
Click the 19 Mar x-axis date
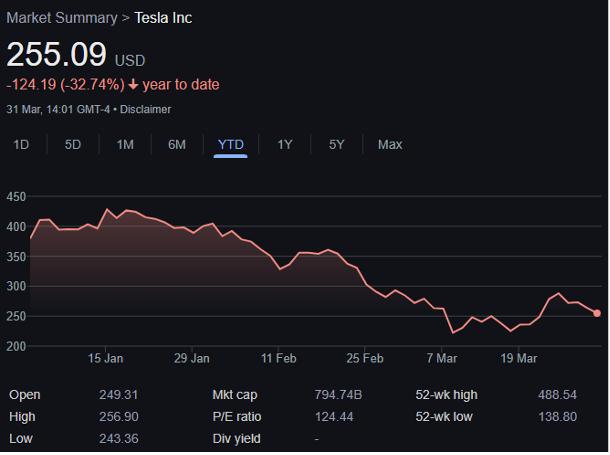pyautogui.click(x=519, y=358)
